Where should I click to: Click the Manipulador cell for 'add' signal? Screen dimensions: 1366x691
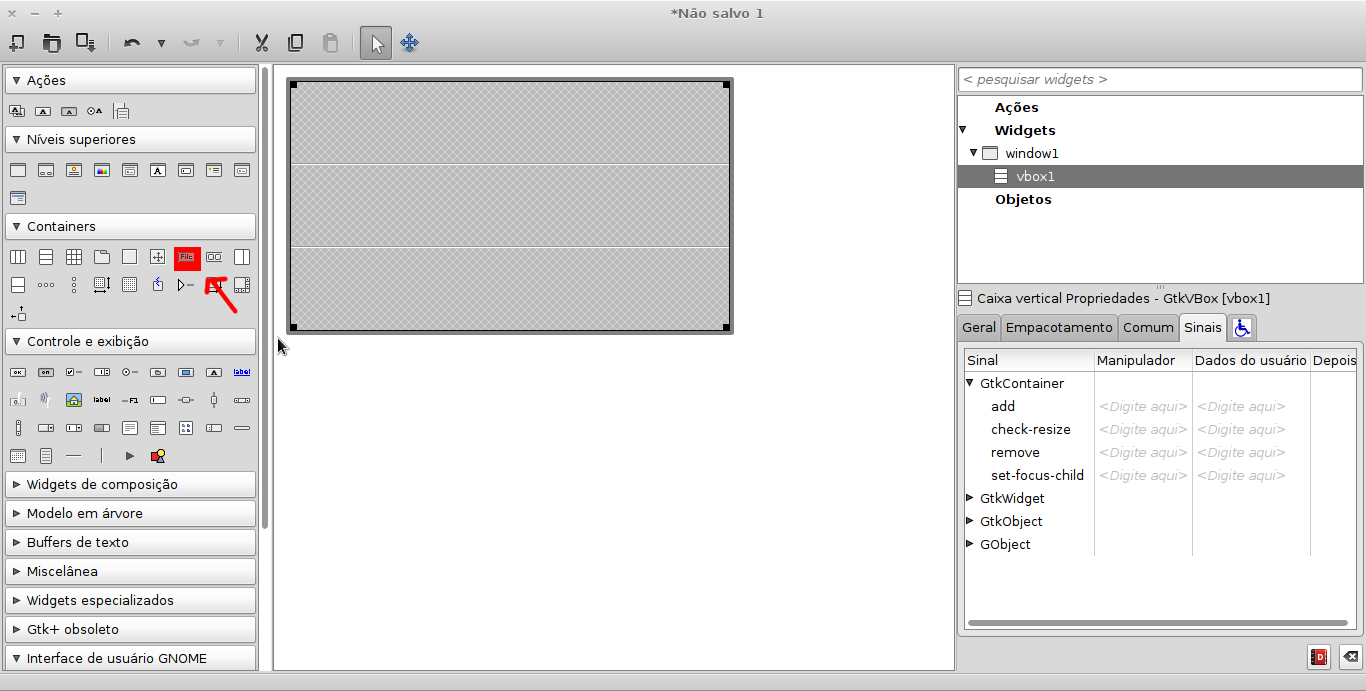point(1143,406)
